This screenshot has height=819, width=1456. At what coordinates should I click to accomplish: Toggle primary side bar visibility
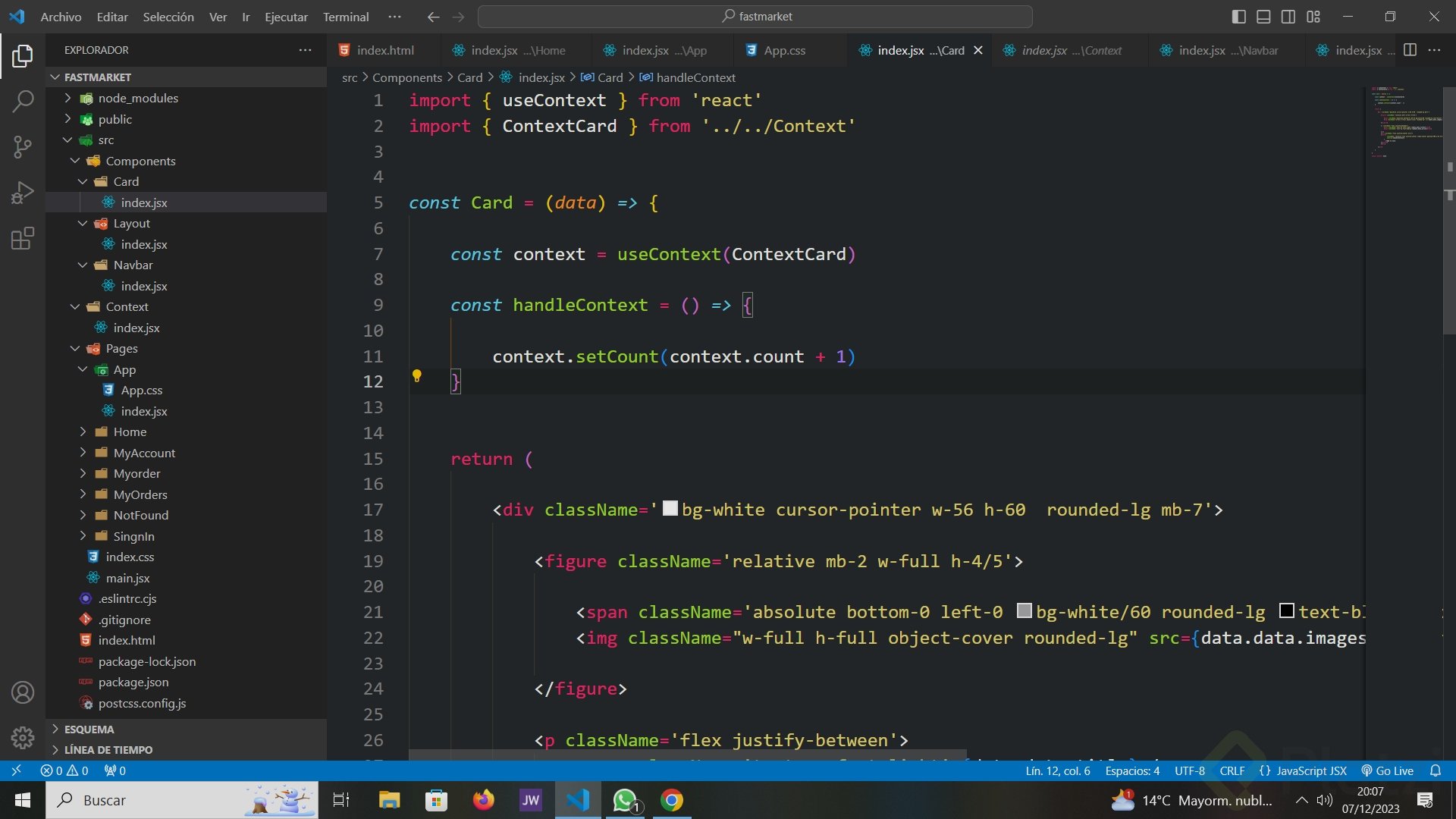(x=1238, y=17)
